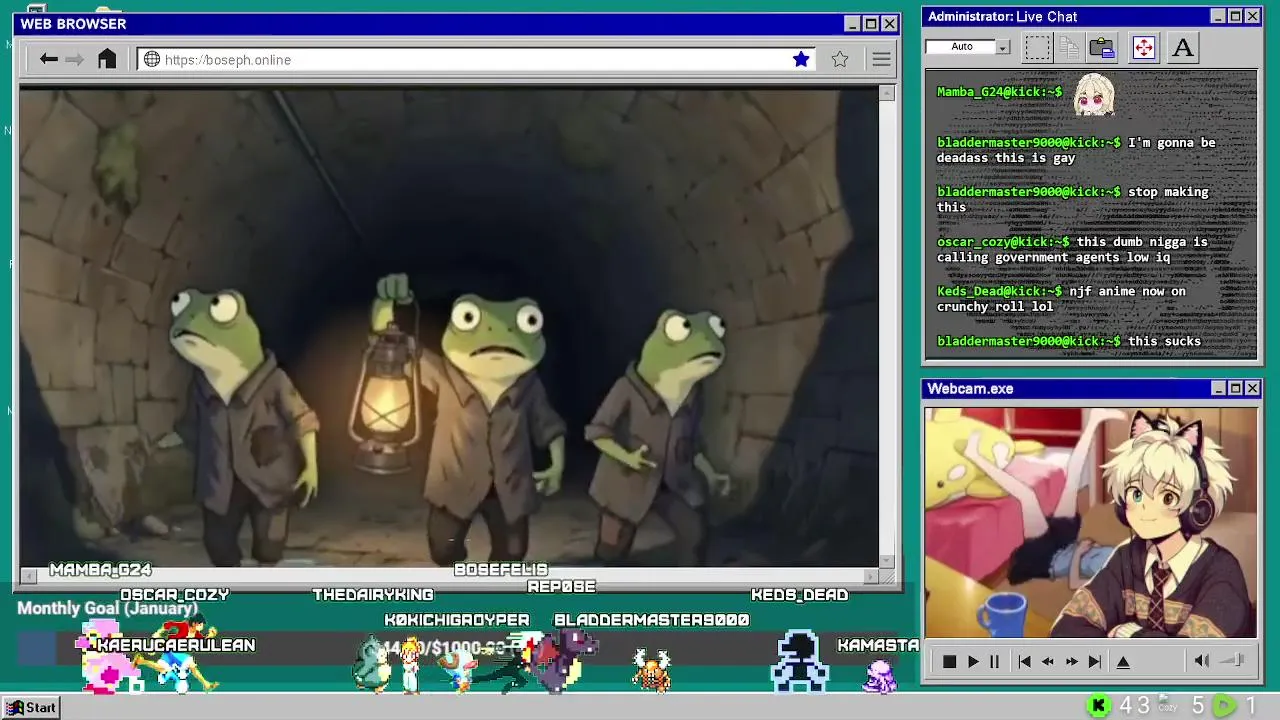Click the globe icon in the address bar
1280x720 pixels.
152,60
